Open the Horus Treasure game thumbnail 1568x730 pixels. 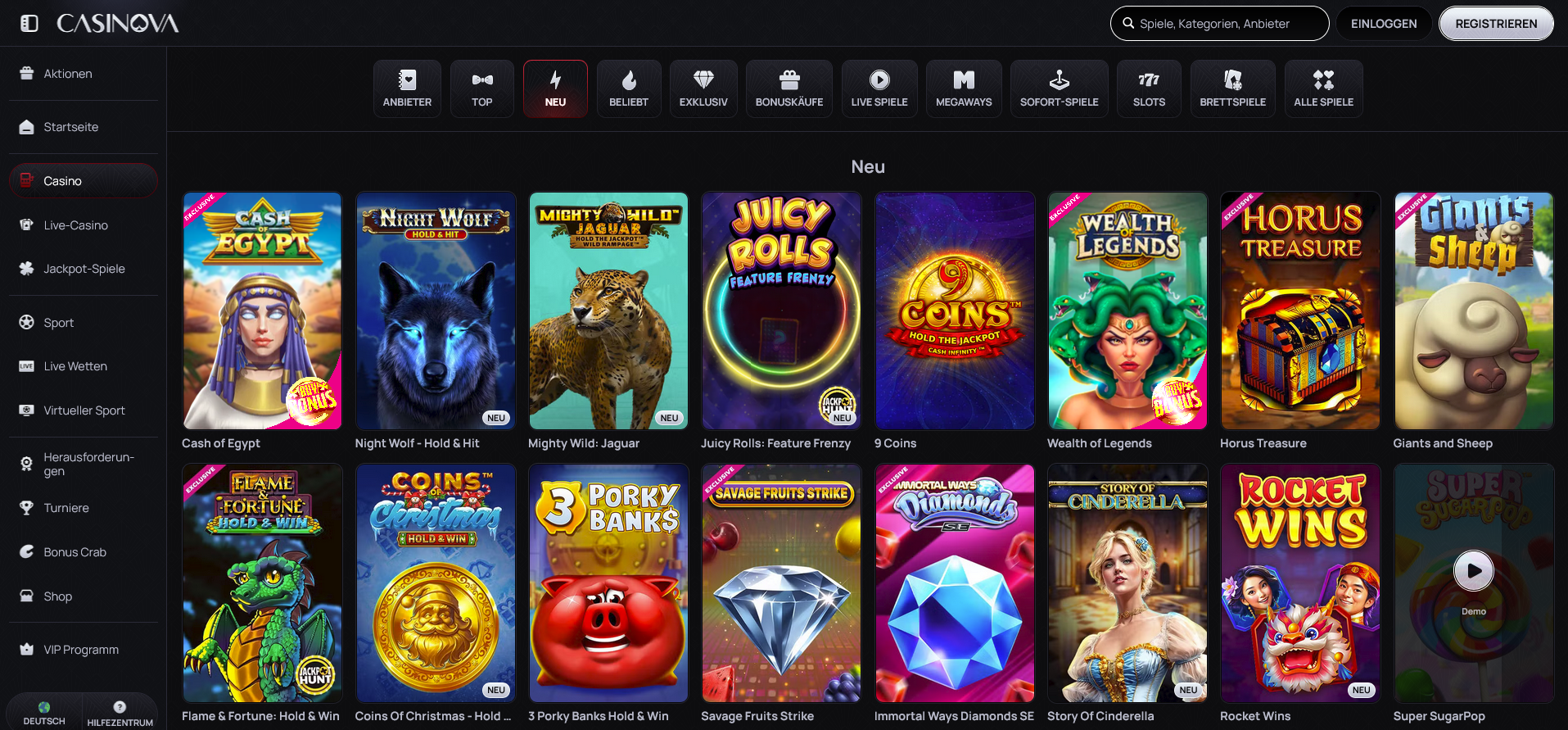click(1300, 311)
